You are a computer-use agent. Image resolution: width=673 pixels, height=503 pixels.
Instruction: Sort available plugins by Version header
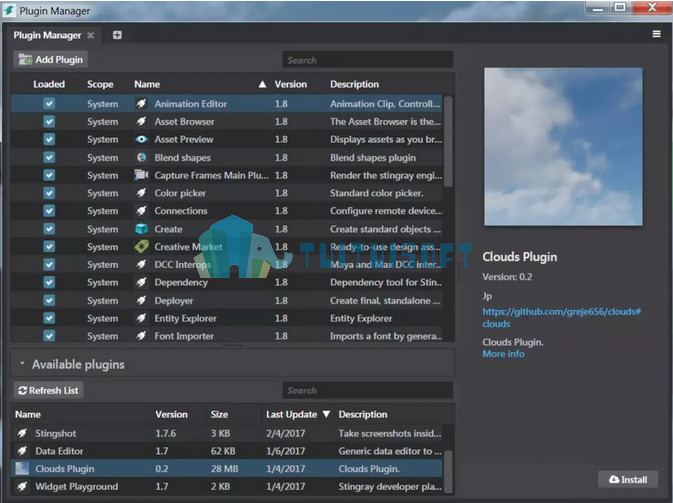(171, 414)
